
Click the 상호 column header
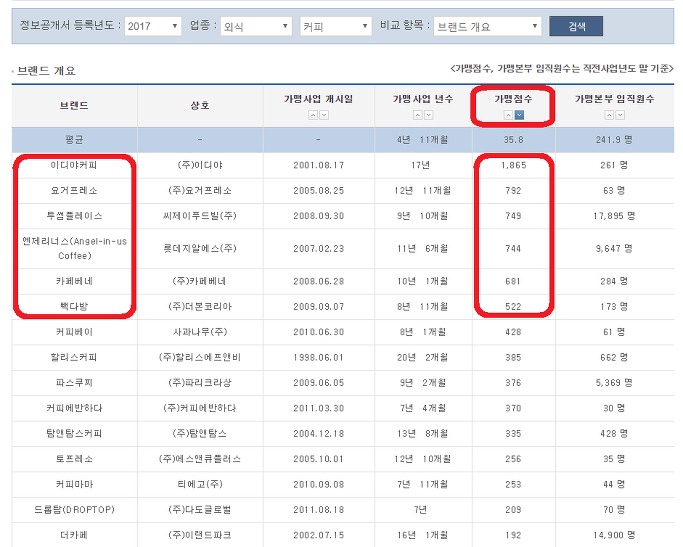200,105
